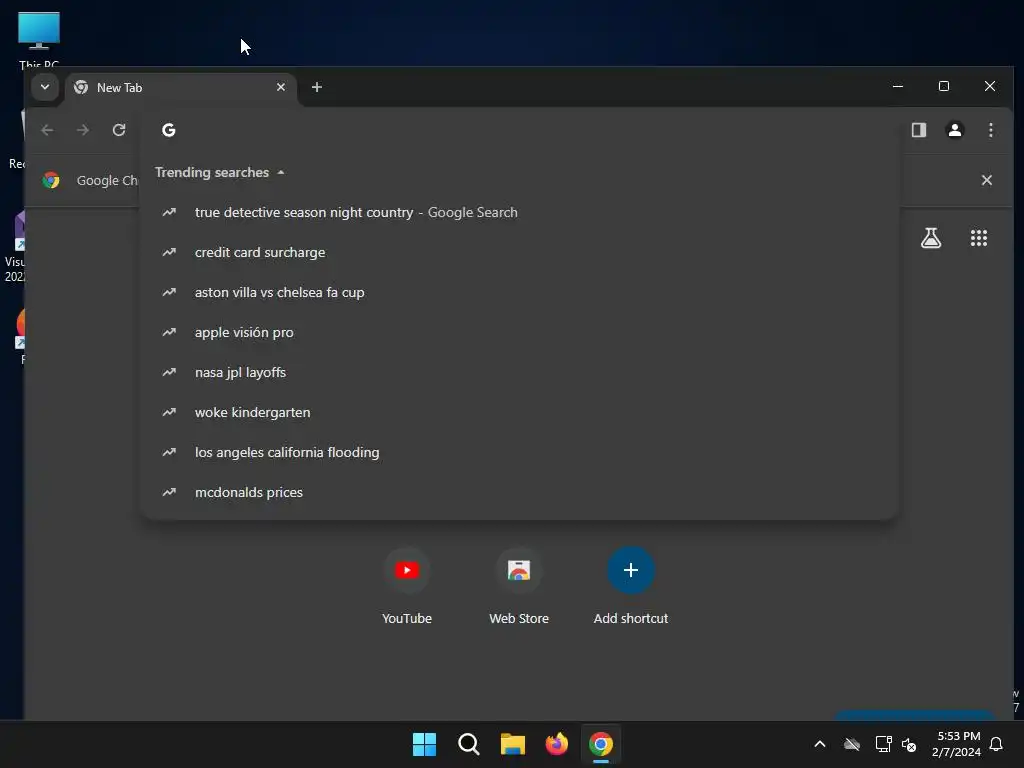Open File Explorer from the taskbar
The width and height of the screenshot is (1024, 768).
coord(513,744)
